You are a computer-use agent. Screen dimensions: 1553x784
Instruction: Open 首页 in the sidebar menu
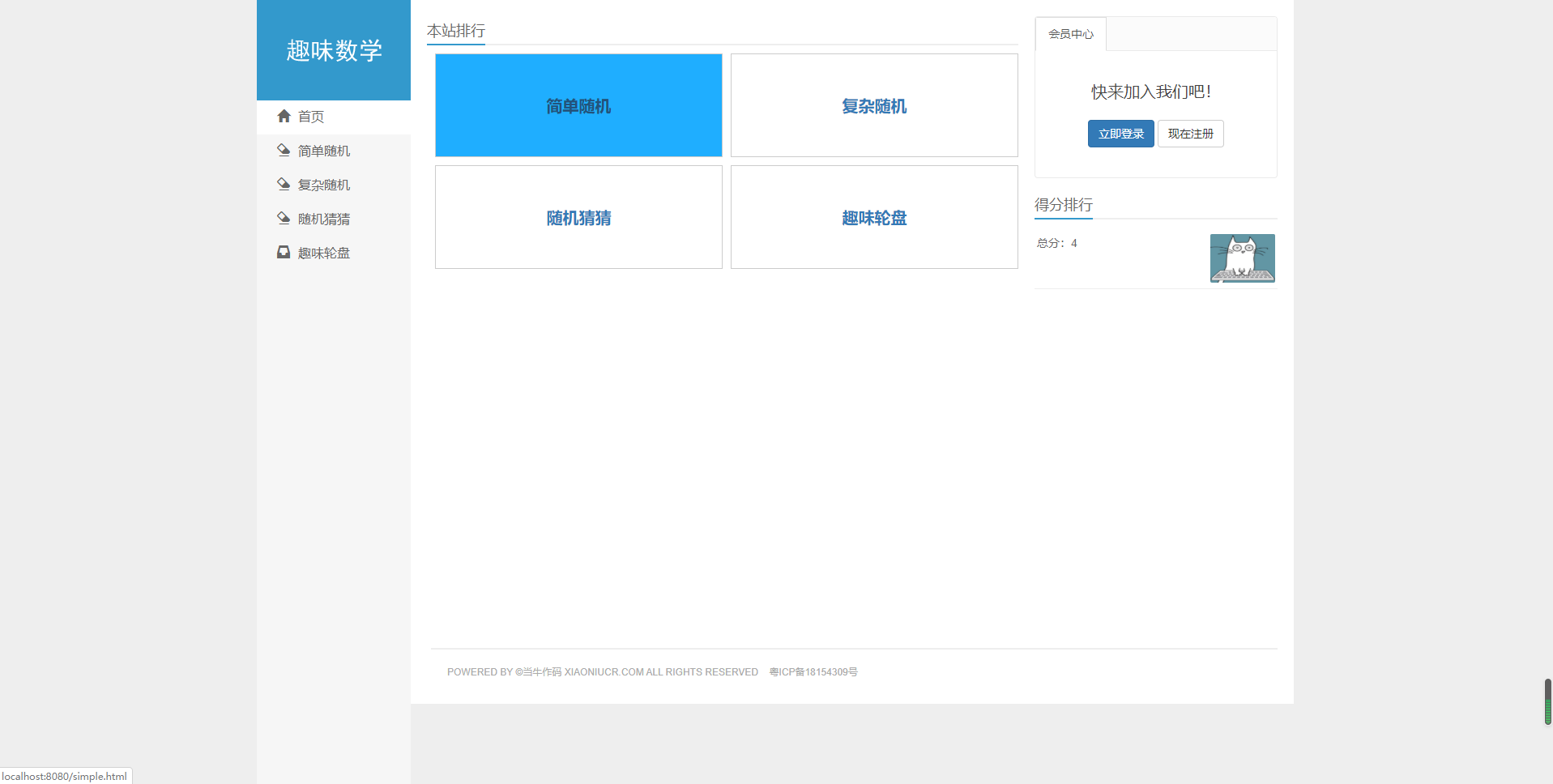click(334, 117)
